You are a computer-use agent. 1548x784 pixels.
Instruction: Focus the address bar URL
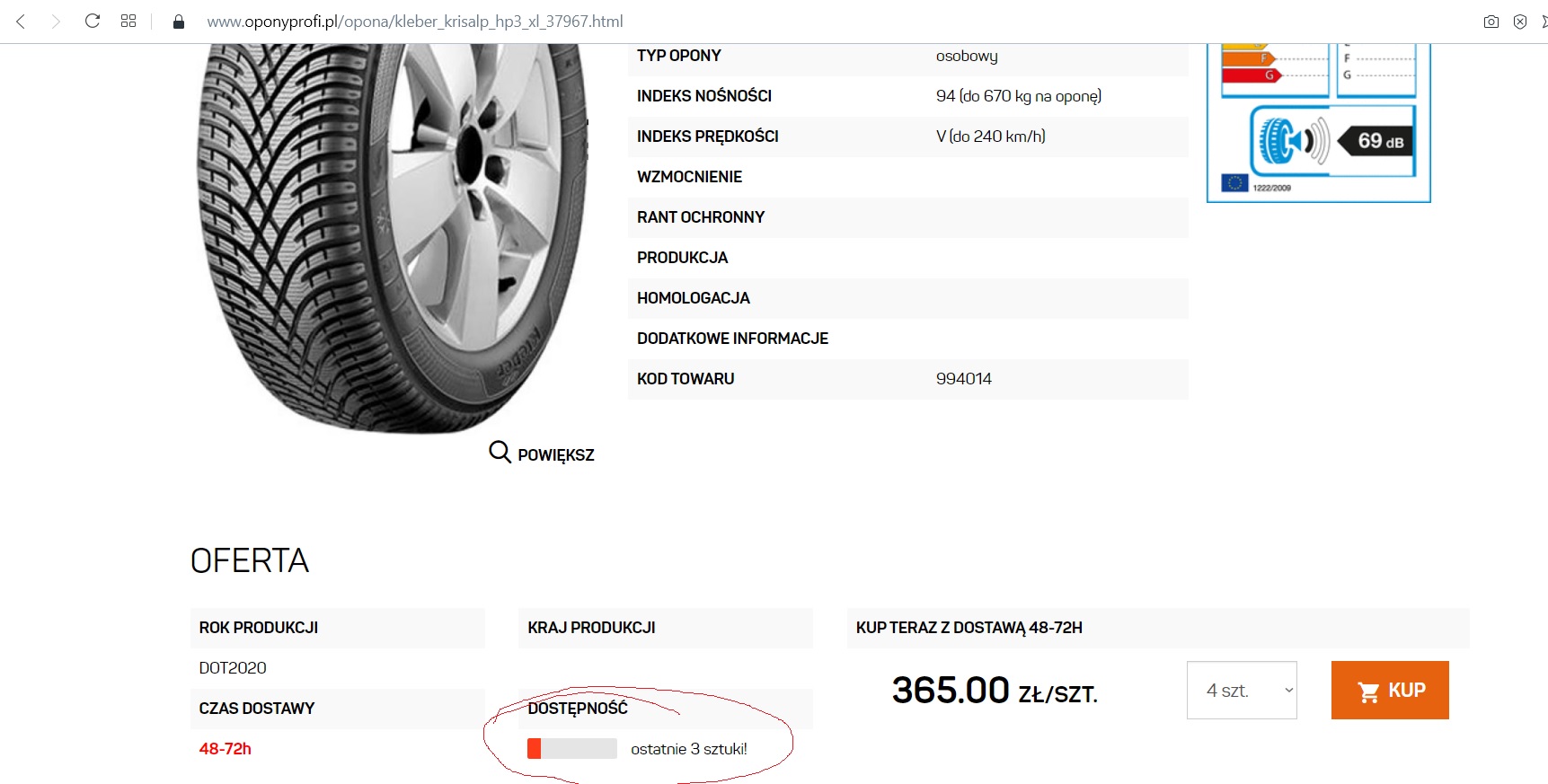415,22
